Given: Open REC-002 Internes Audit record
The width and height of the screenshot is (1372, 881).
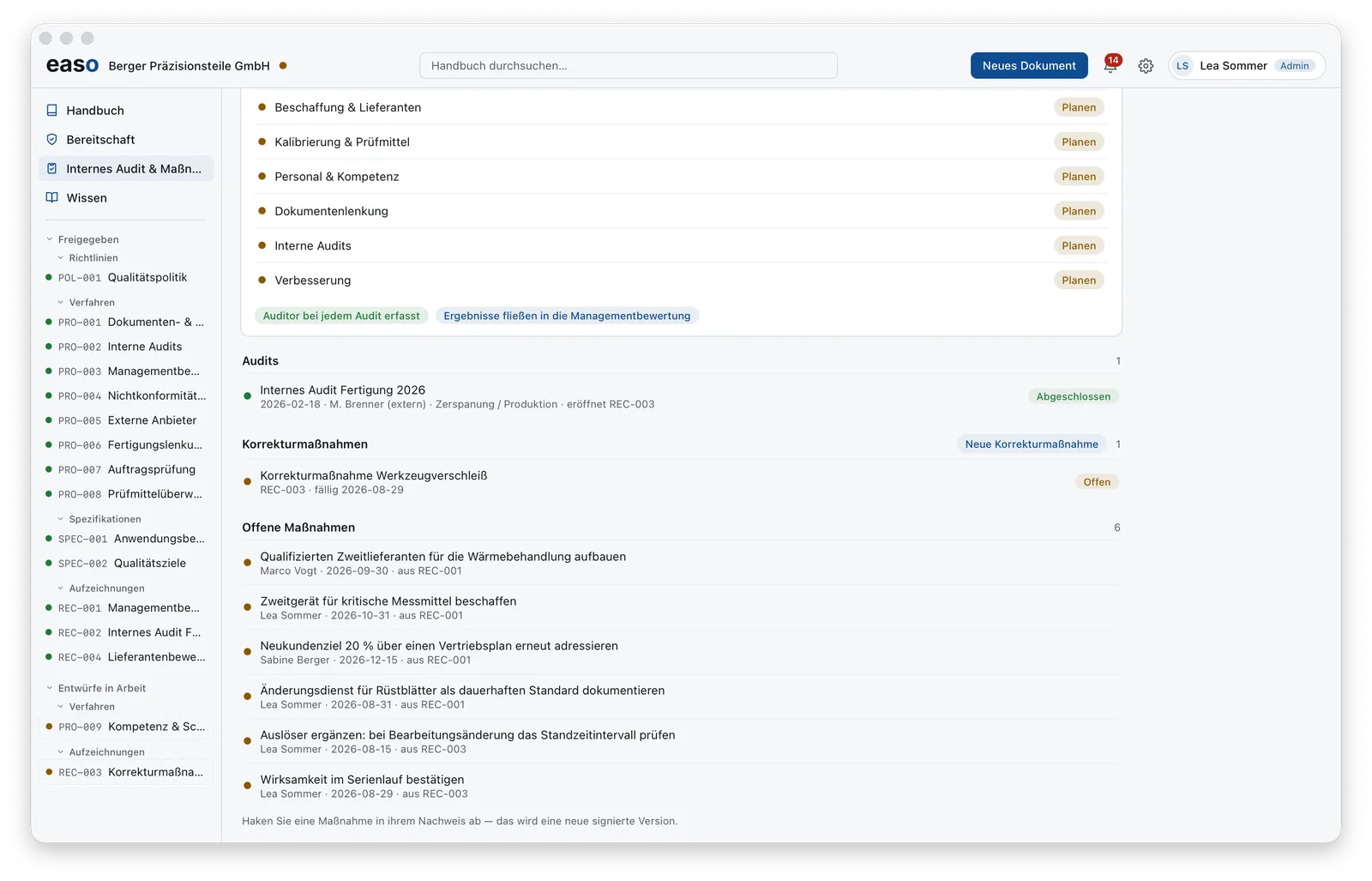Looking at the screenshot, I should (126, 632).
